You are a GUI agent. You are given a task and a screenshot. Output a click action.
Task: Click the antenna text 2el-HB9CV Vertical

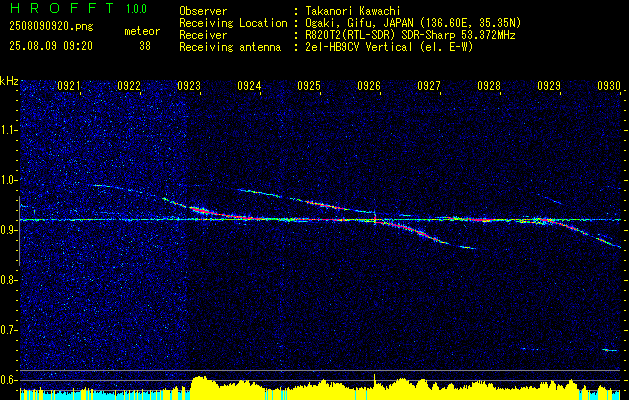click(x=359, y=47)
